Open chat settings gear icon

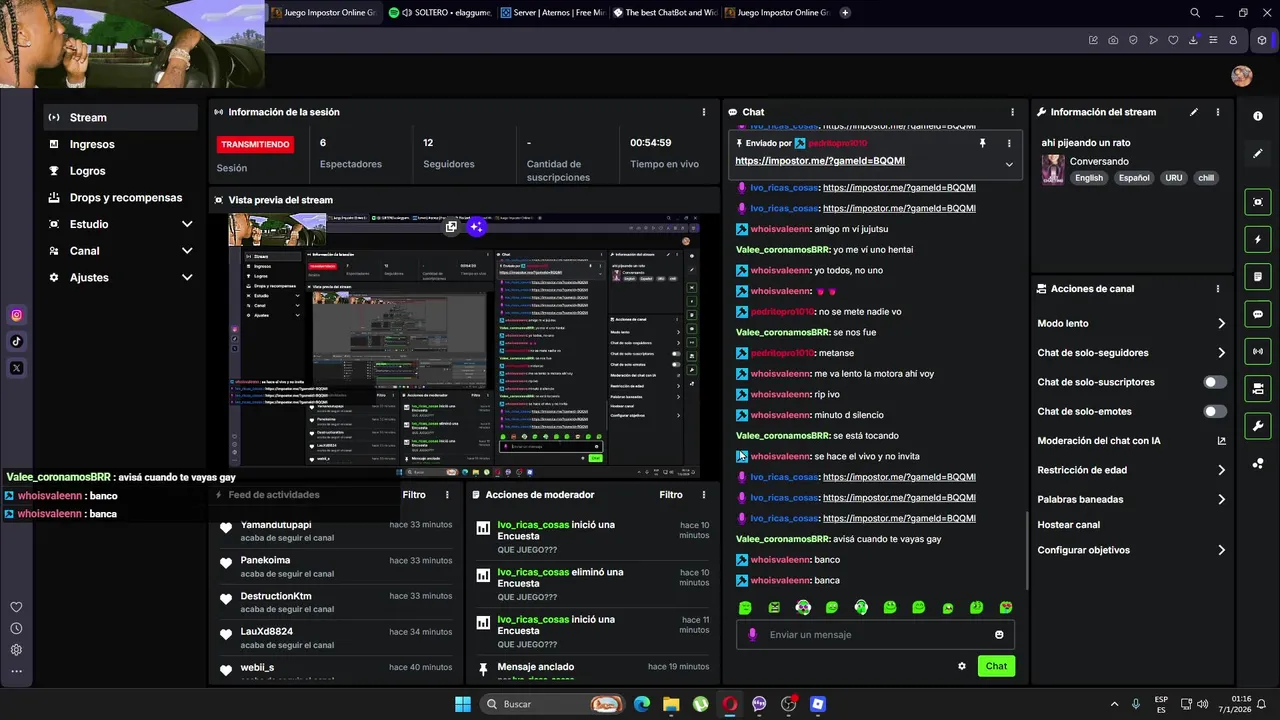tap(962, 666)
